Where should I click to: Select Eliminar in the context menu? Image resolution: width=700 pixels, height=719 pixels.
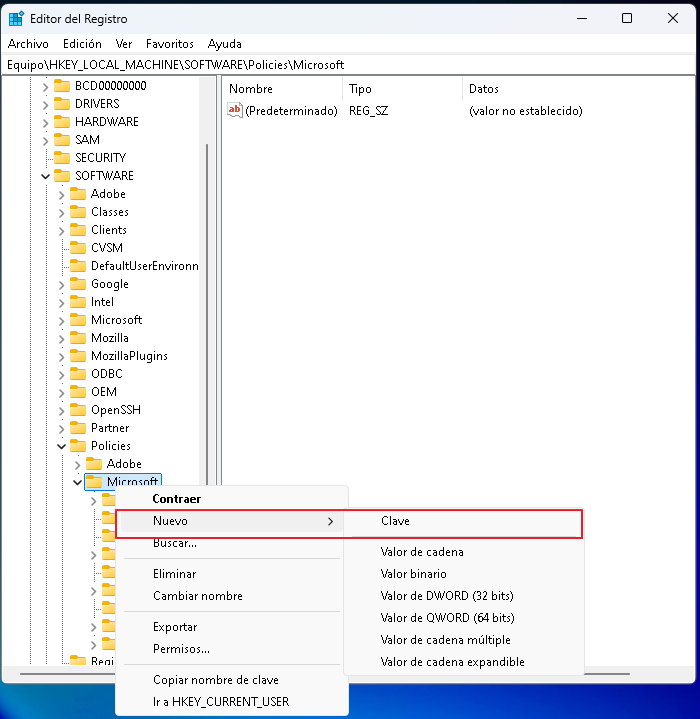tap(232, 574)
